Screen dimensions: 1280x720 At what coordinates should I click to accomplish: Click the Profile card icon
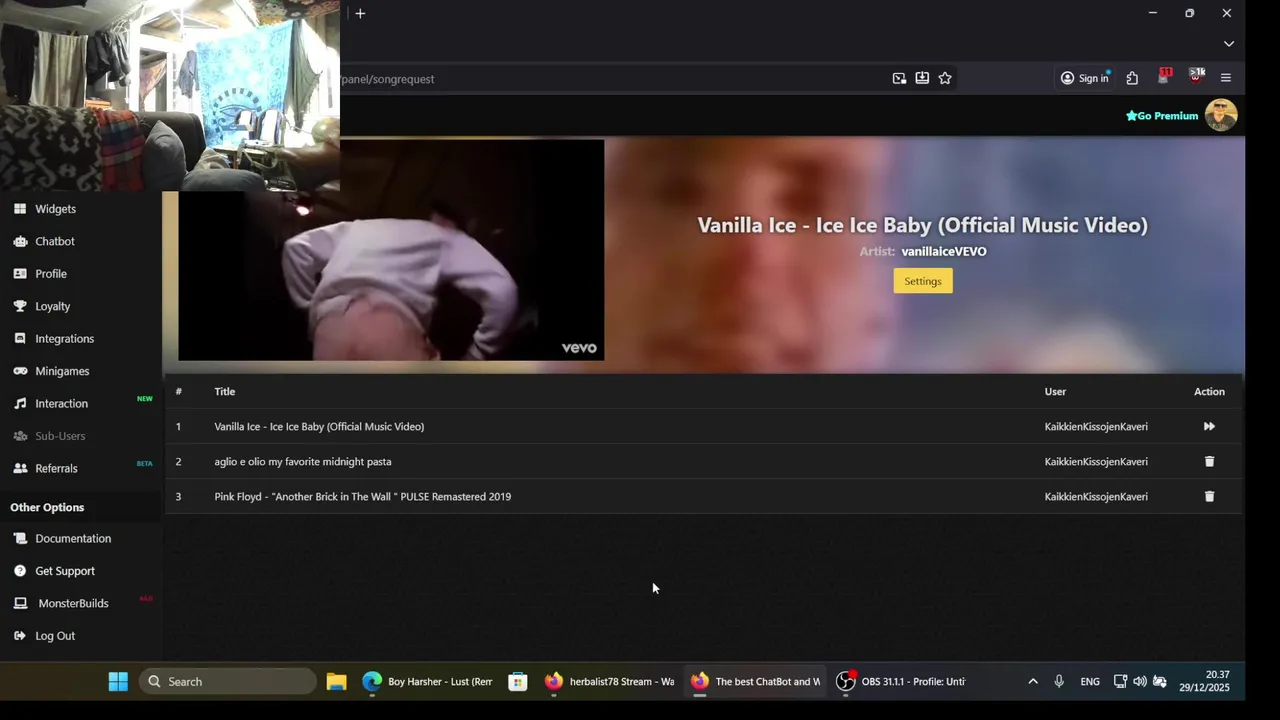20,274
